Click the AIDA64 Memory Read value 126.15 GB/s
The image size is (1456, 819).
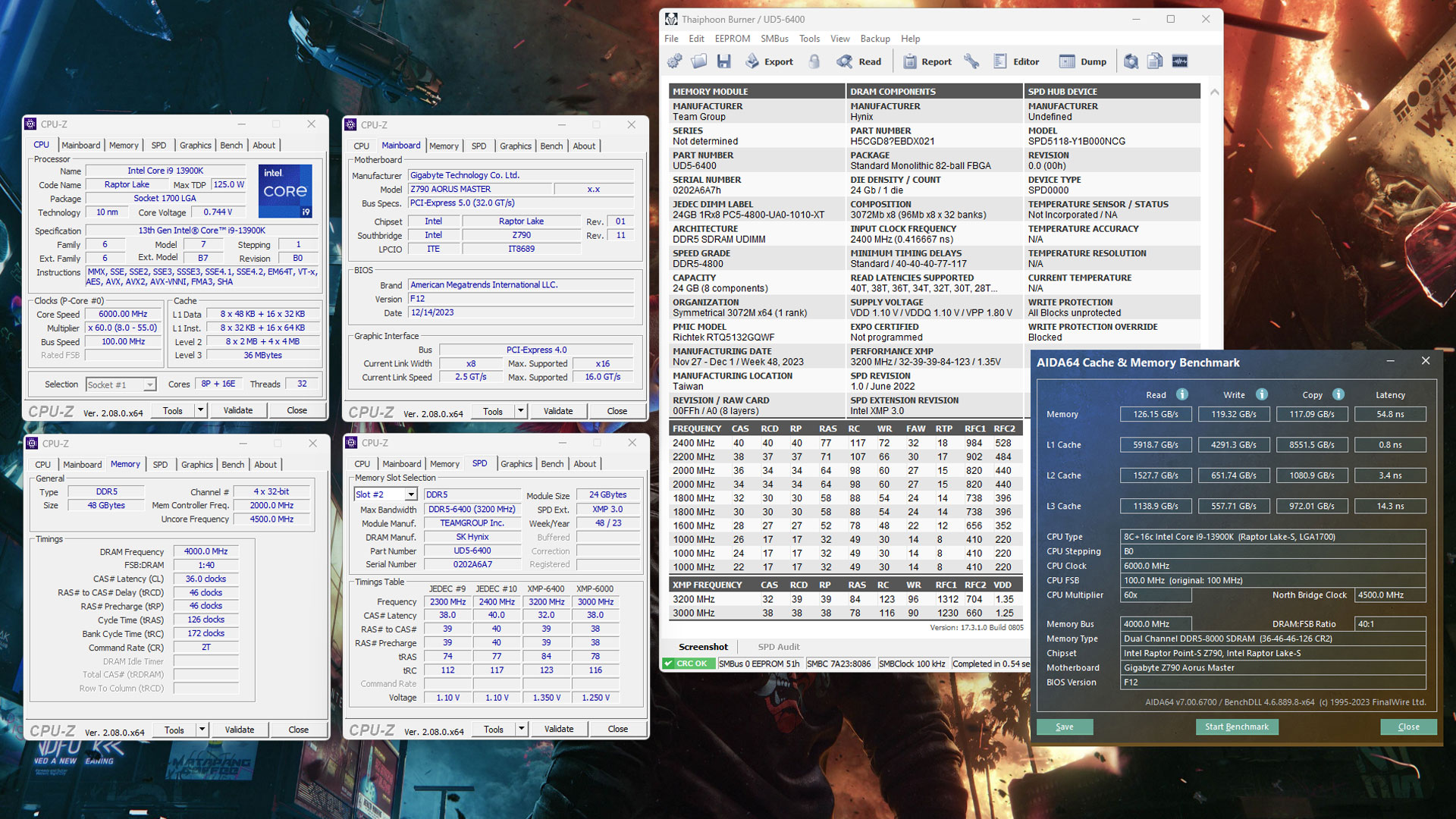click(x=1156, y=414)
